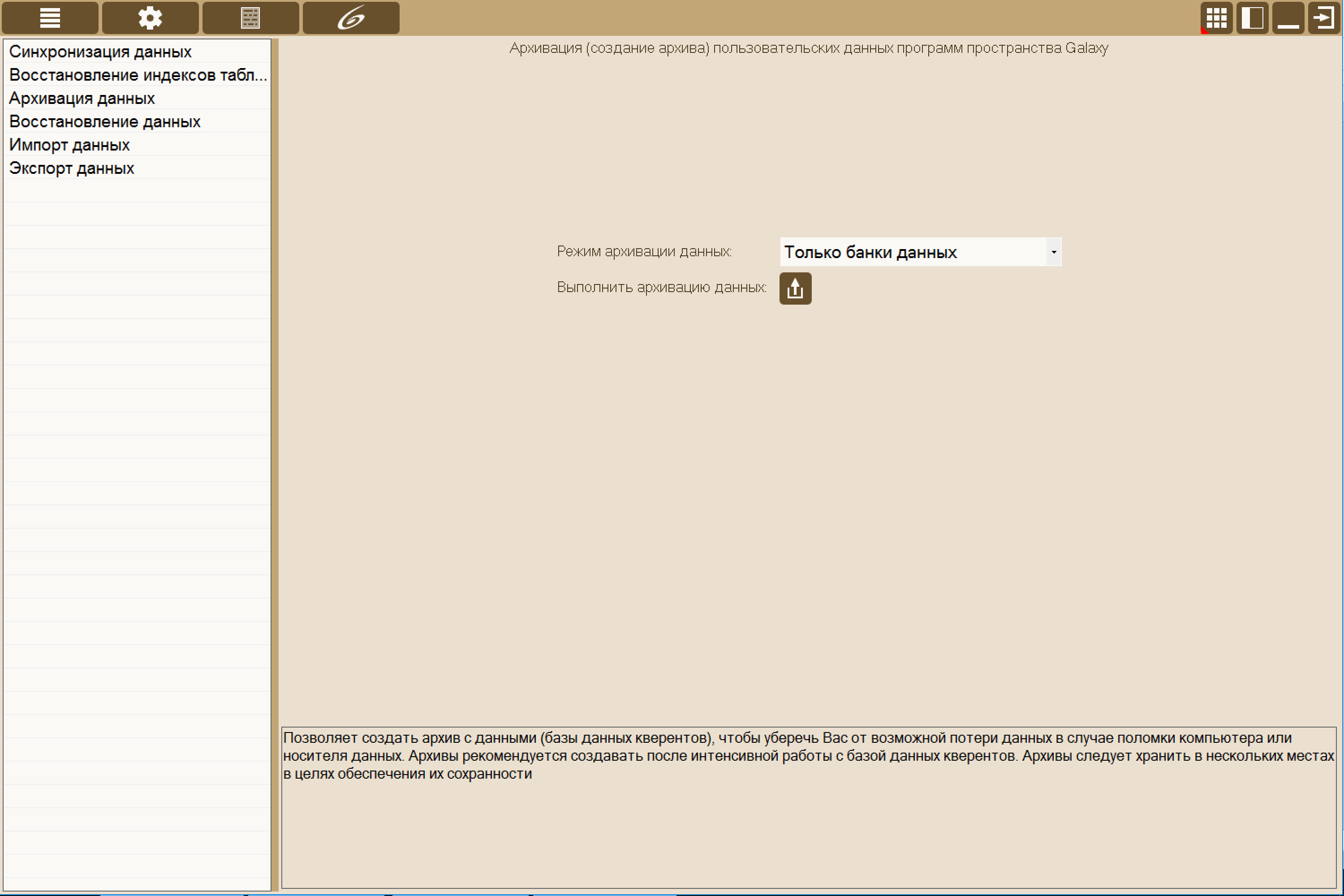Toggle the side panel layout icon
The height and width of the screenshot is (896, 1344).
pyautogui.click(x=1252, y=18)
